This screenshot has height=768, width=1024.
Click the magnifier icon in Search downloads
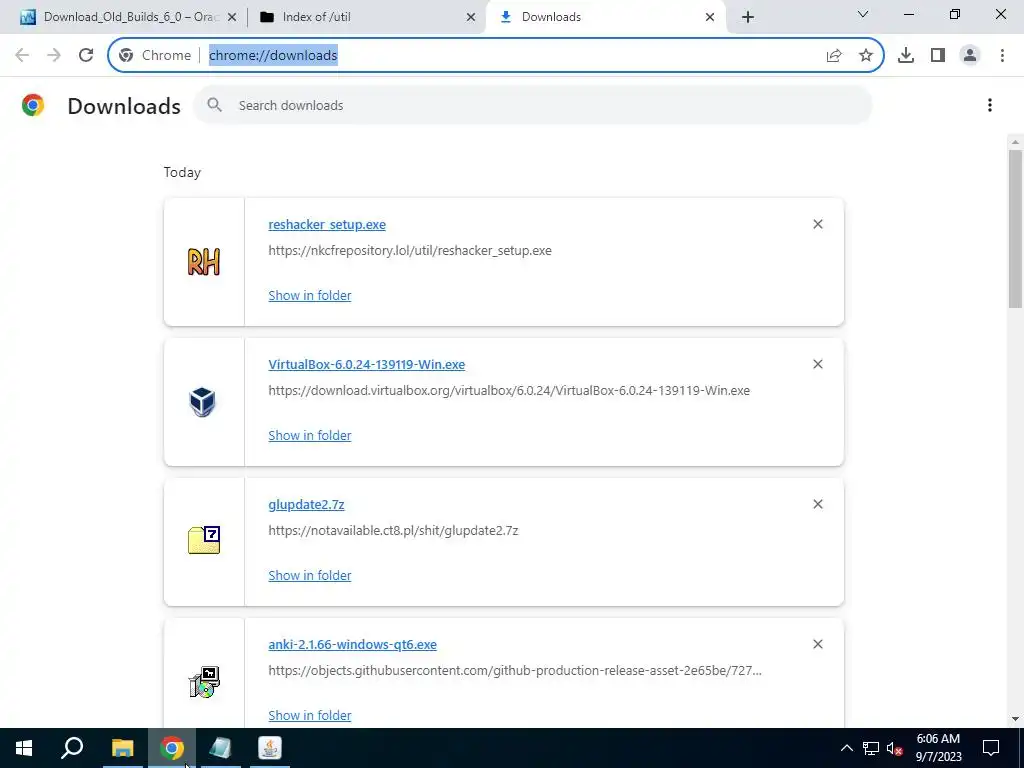point(214,104)
